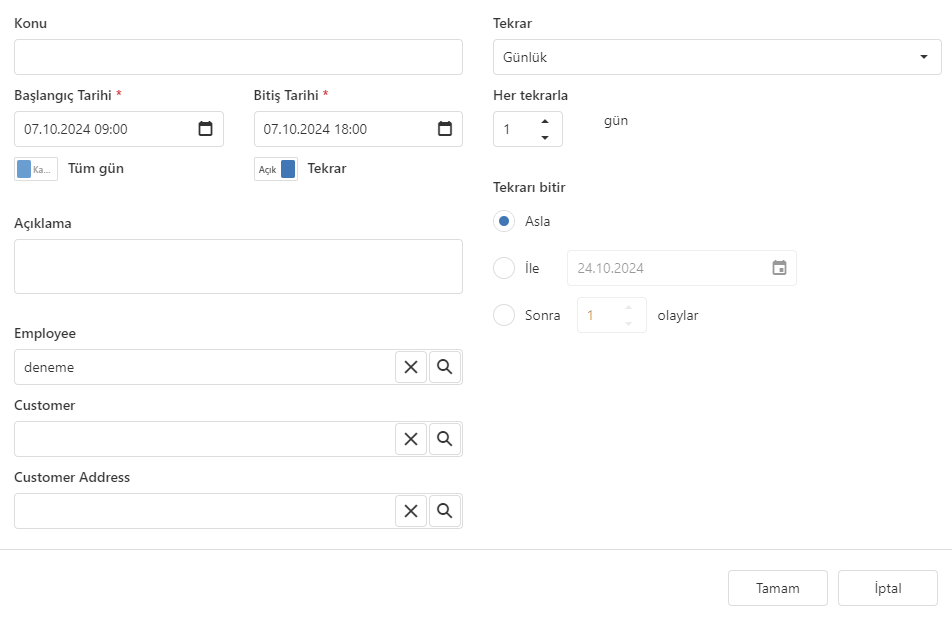The height and width of the screenshot is (618, 952).
Task: Open the Bitiş Tarihi calendar picker icon
Action: [x=444, y=129]
